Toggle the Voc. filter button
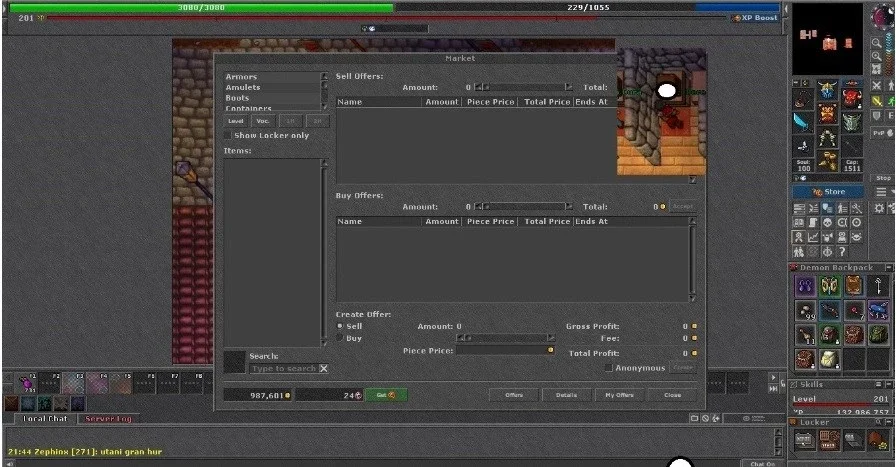Viewport: 896px width, 467px height. (263, 121)
